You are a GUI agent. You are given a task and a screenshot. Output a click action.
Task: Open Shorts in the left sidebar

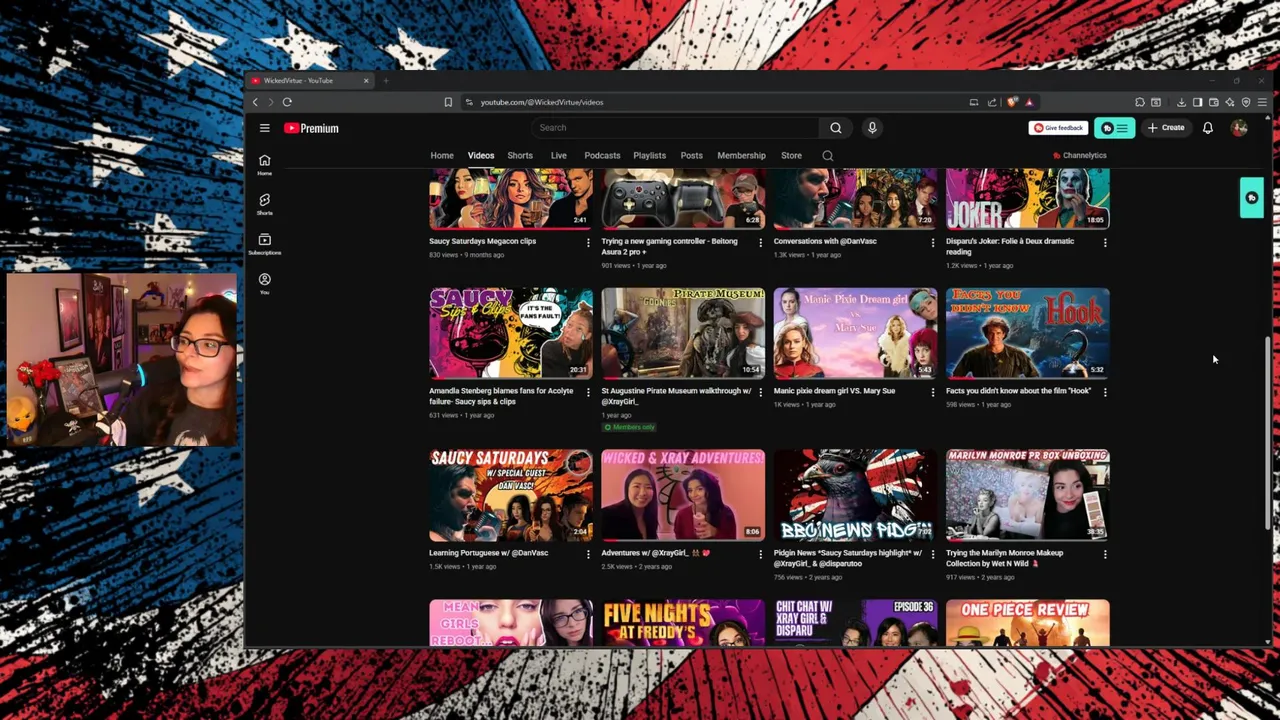(264, 204)
